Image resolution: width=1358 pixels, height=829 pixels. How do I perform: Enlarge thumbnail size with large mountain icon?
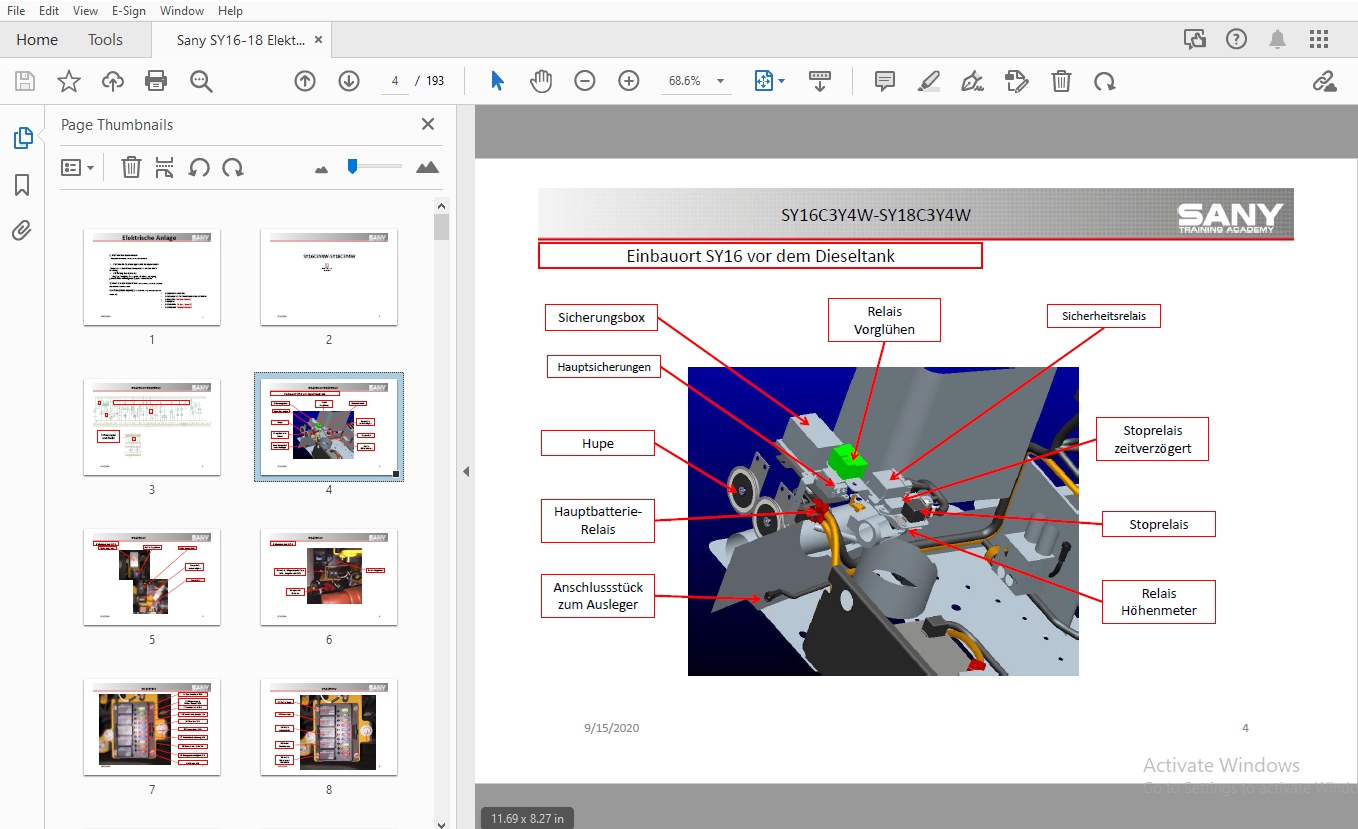point(427,167)
